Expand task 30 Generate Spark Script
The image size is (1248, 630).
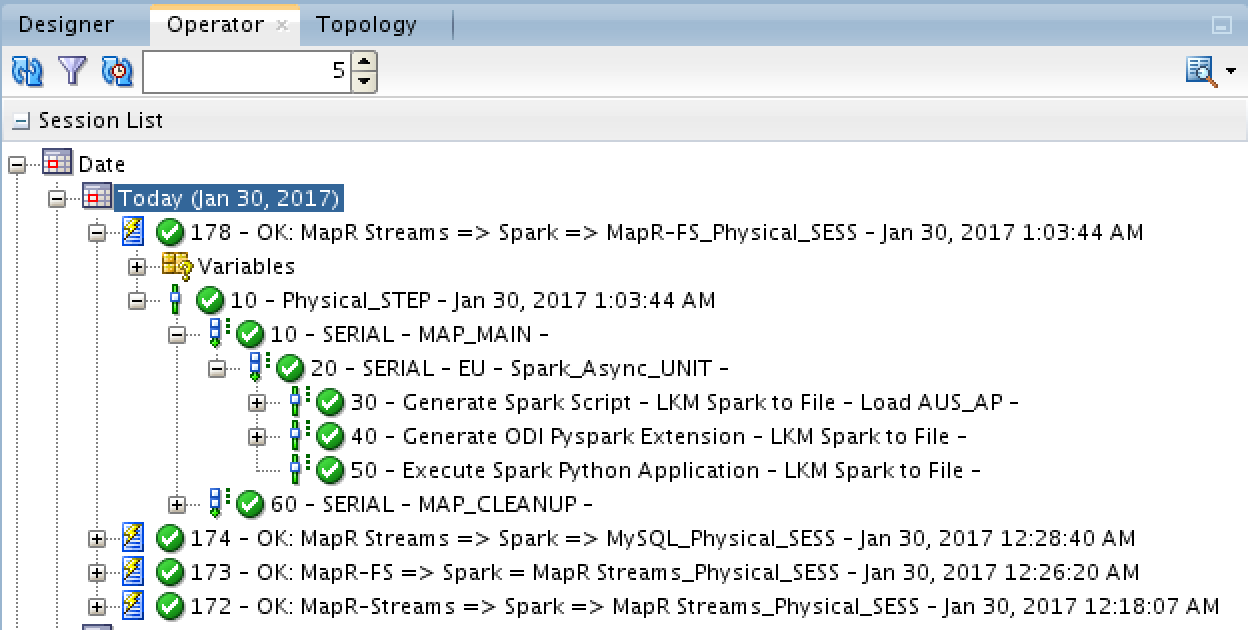click(x=257, y=402)
